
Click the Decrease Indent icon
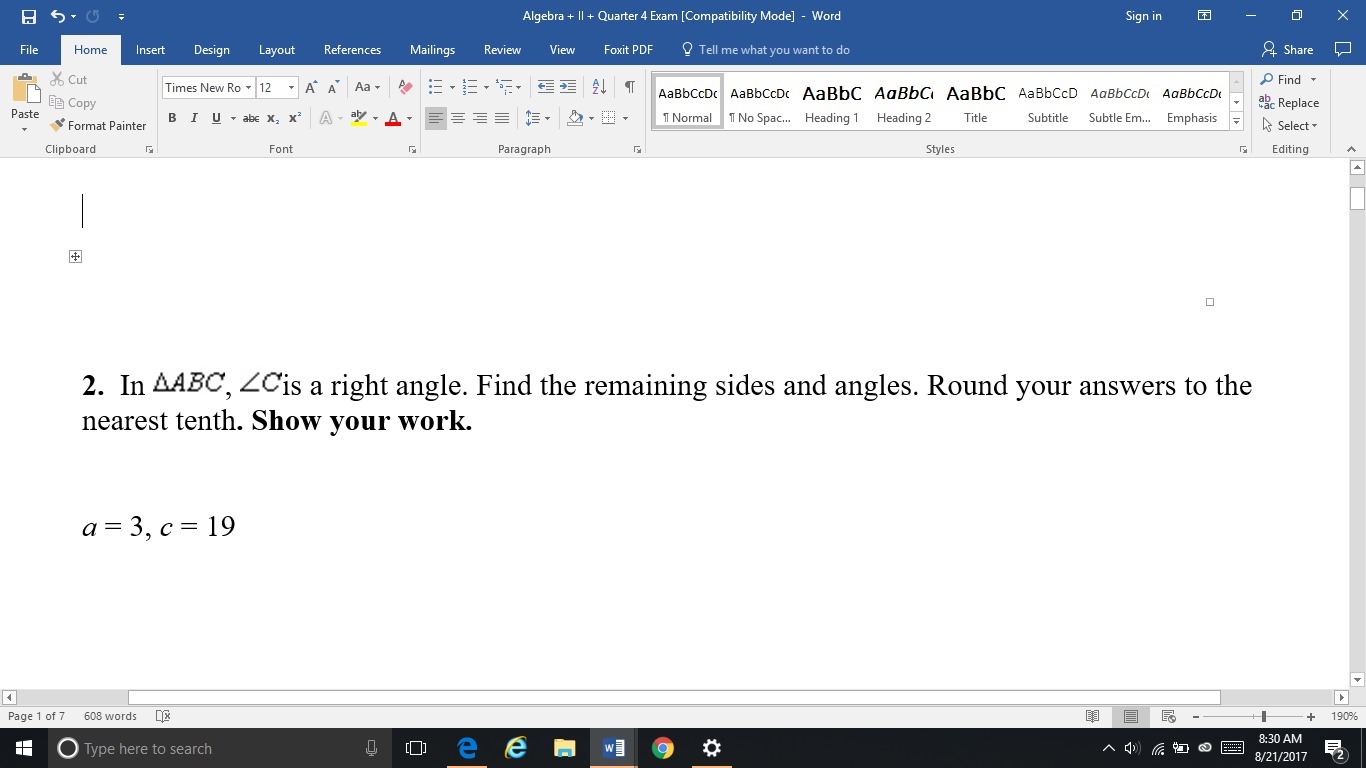click(x=545, y=88)
